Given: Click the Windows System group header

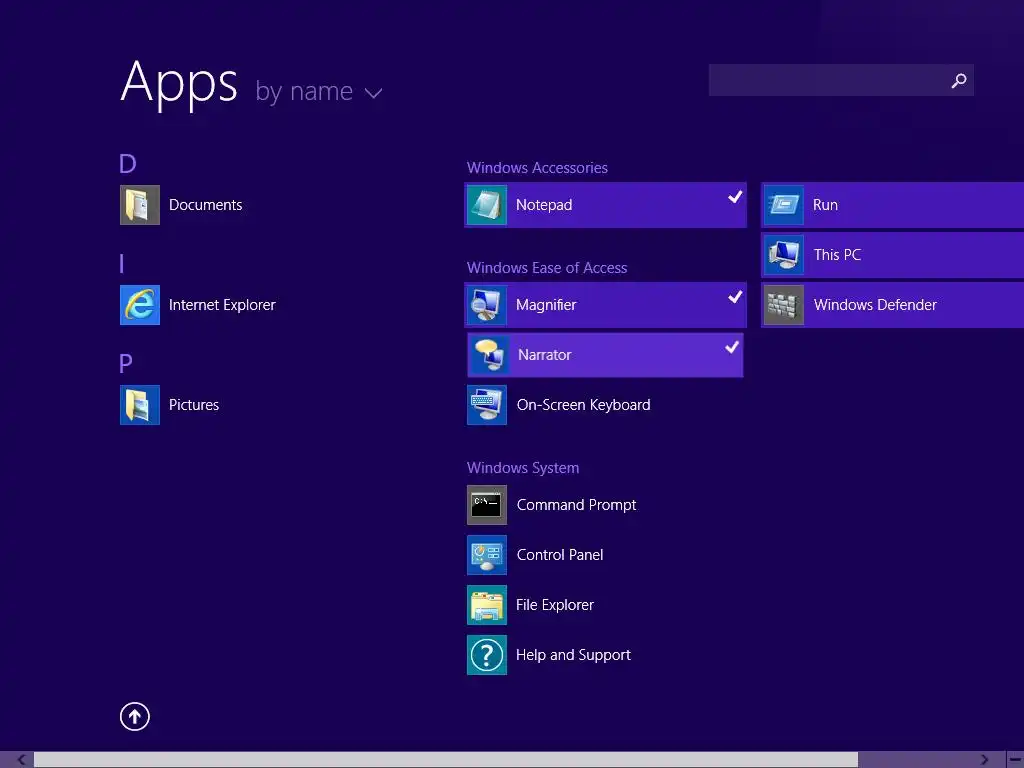Looking at the screenshot, I should 523,468.
